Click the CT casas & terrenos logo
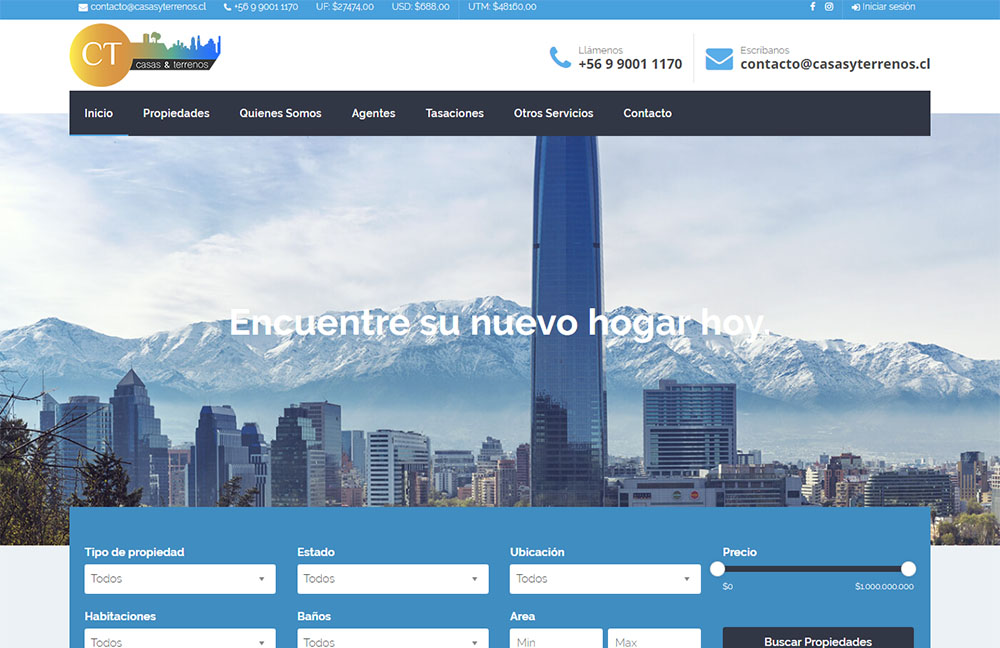The width and height of the screenshot is (1000, 648). (145, 55)
